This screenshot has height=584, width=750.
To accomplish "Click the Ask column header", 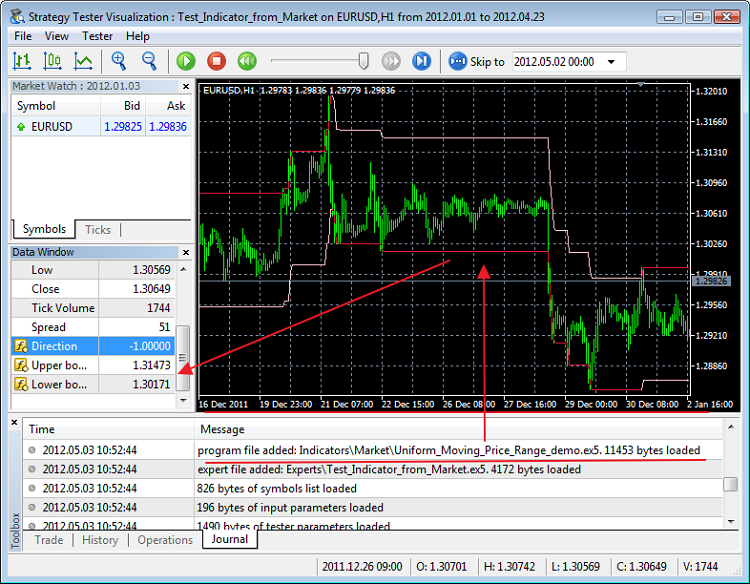I will click(x=168, y=106).
